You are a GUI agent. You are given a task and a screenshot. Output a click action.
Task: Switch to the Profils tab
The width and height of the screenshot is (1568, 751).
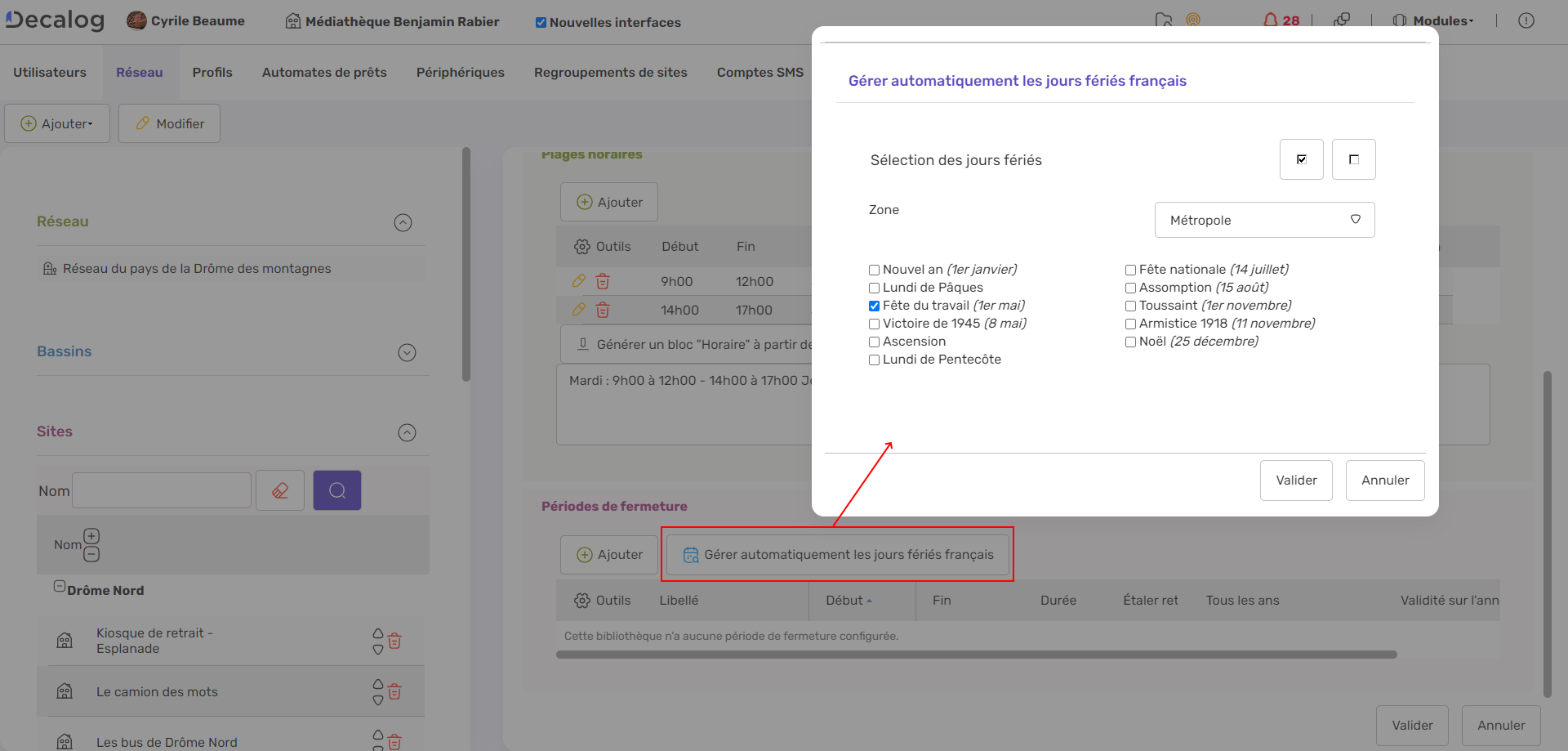[x=212, y=73]
